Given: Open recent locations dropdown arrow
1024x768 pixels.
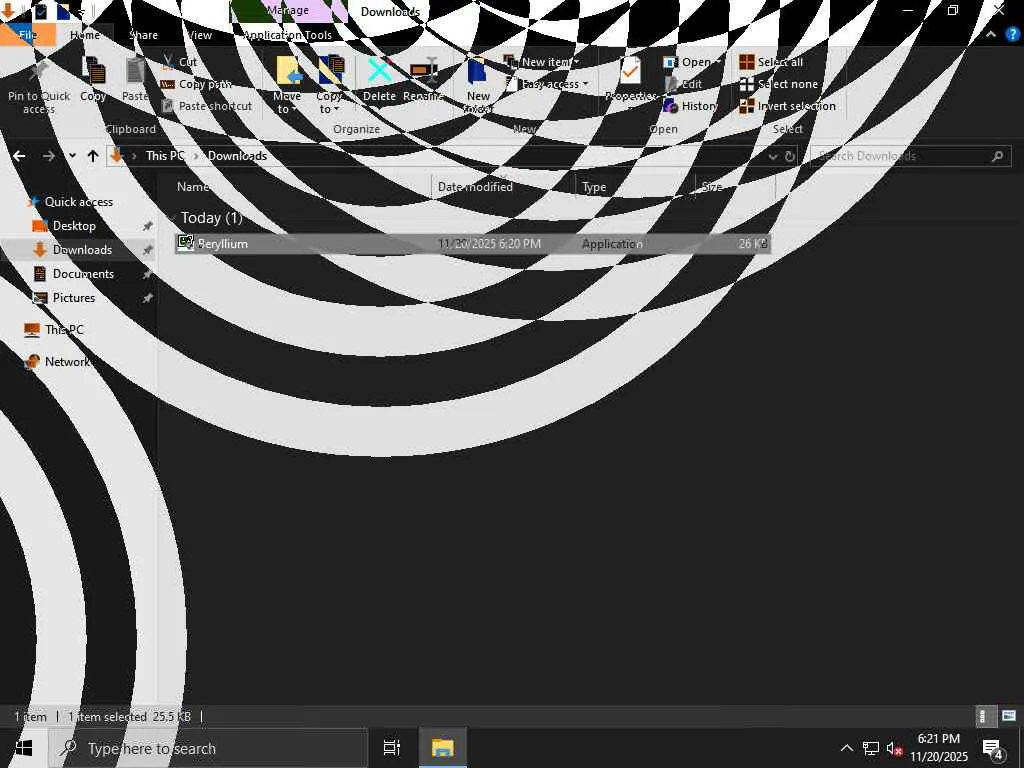Looking at the screenshot, I should coord(72,155).
